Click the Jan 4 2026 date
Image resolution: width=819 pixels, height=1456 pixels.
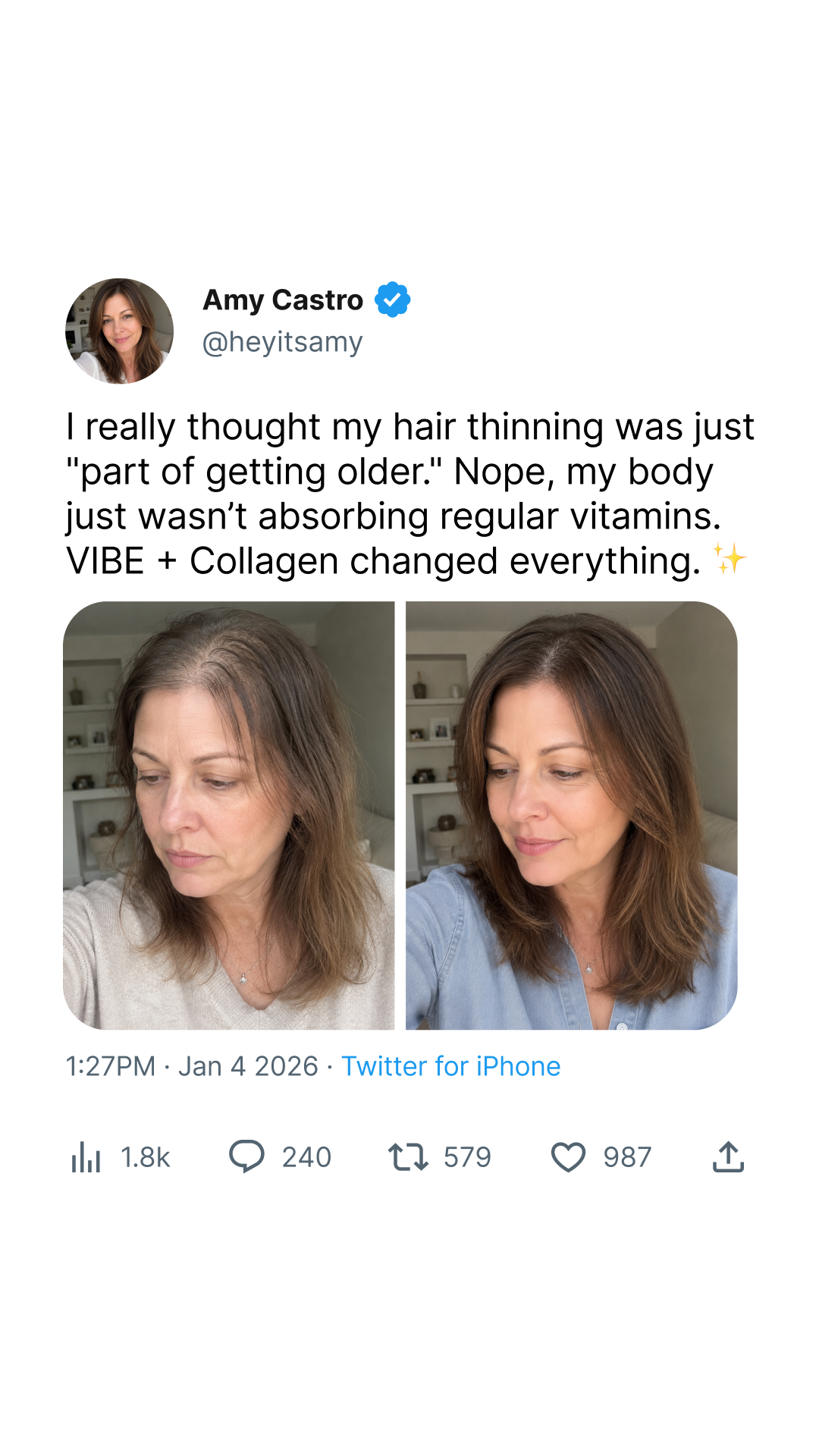pos(248,1066)
